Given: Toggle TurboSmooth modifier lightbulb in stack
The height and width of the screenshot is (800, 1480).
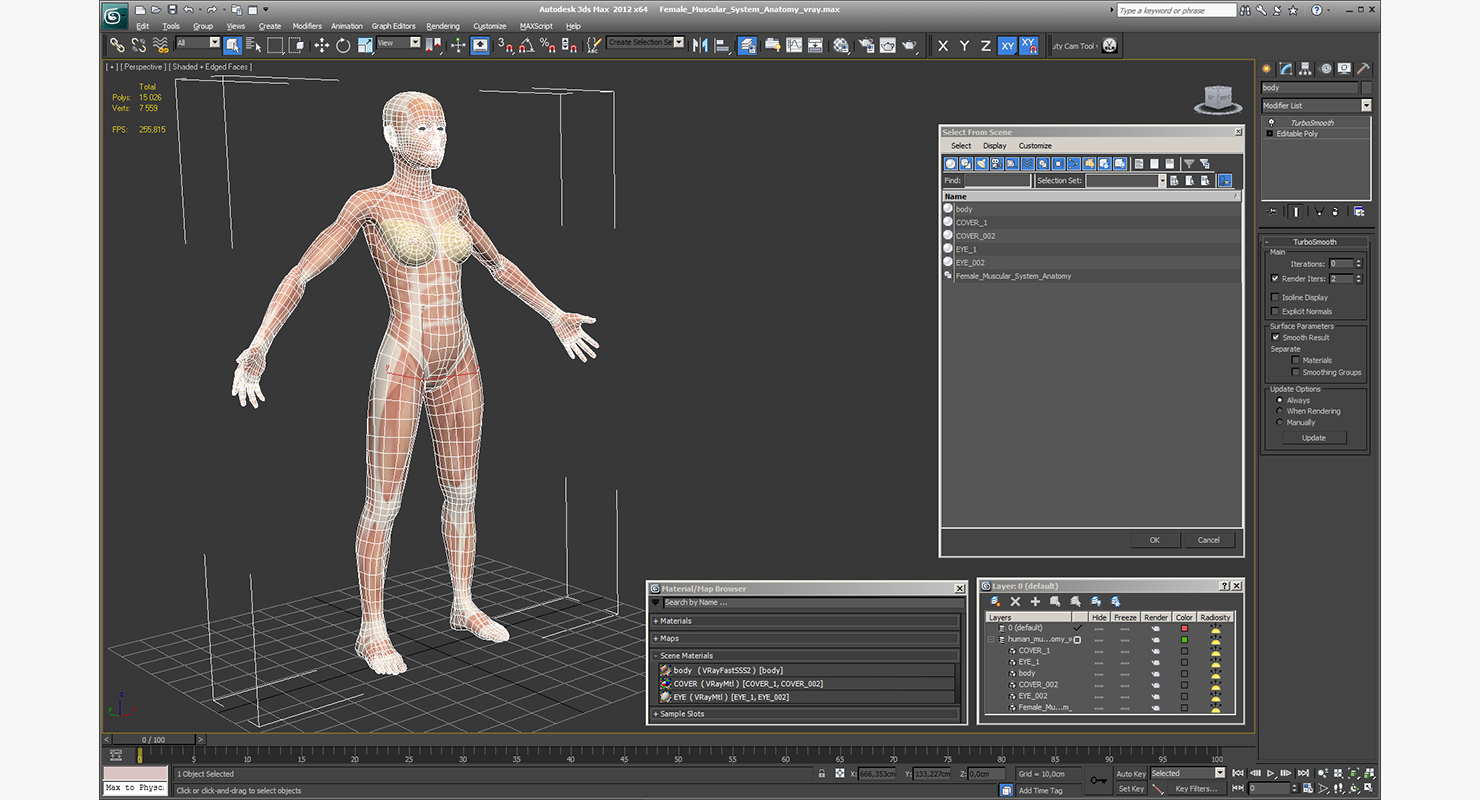Looking at the screenshot, I should coord(1271,122).
